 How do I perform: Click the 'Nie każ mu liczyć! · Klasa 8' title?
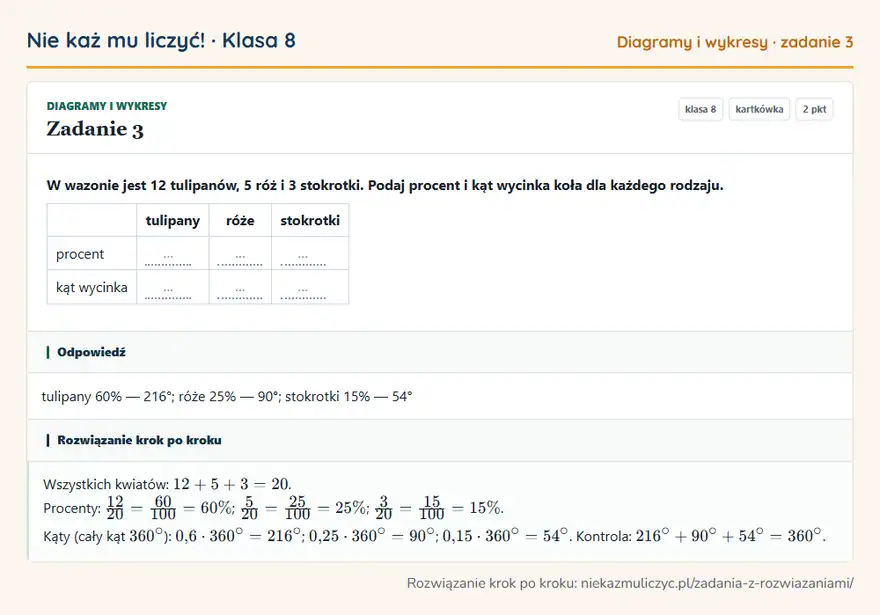coord(161,40)
